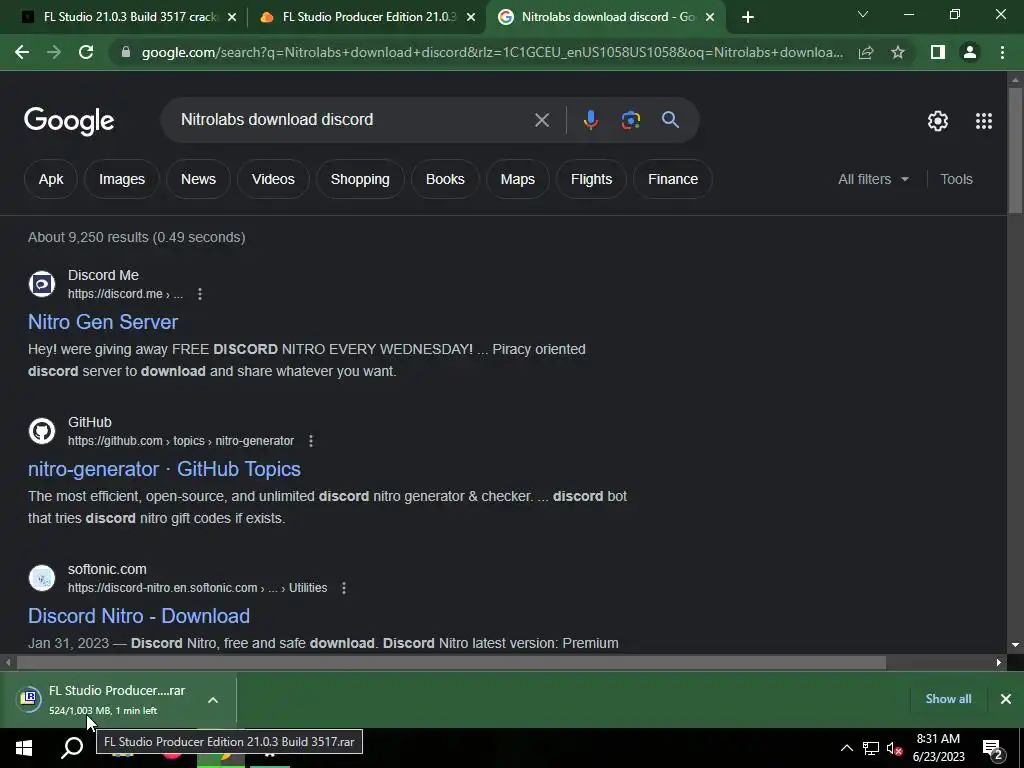Reload the page with the refresh icon

[x=86, y=52]
